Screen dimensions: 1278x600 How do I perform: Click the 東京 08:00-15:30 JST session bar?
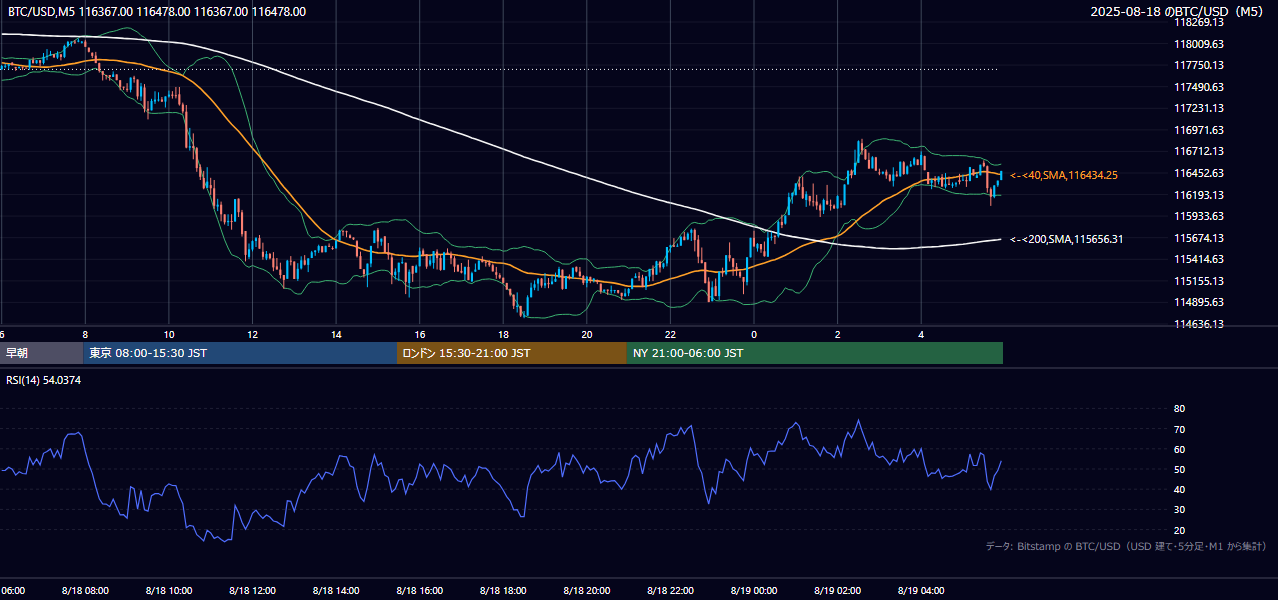click(240, 353)
